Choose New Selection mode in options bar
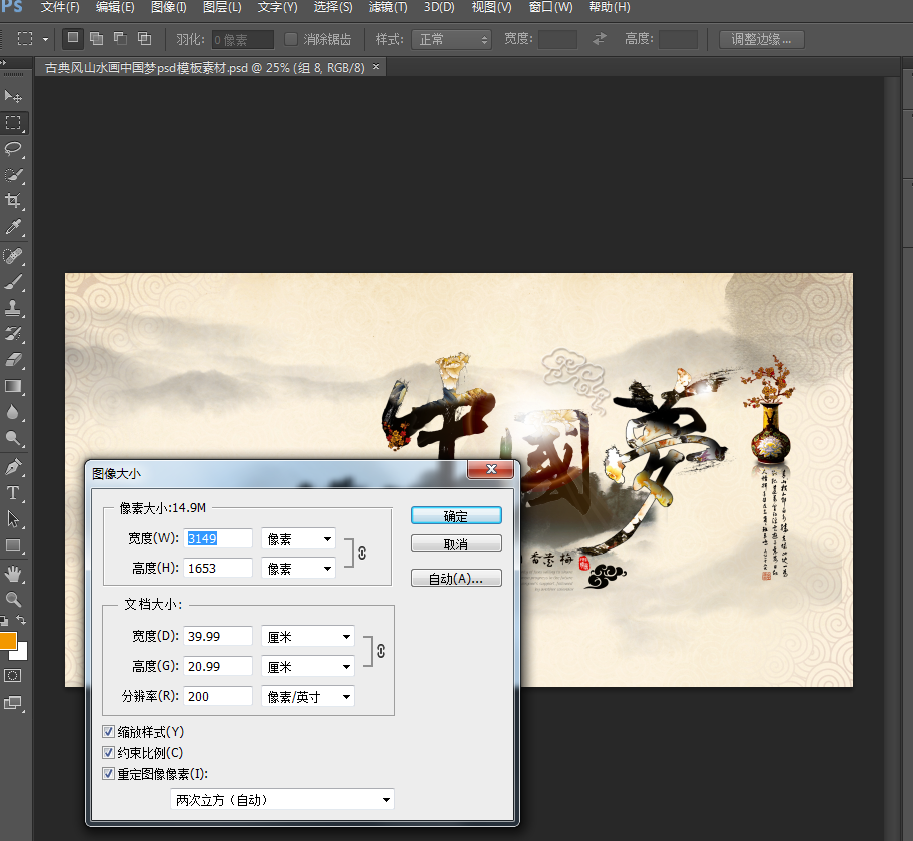The height and width of the screenshot is (841, 913). click(73, 38)
